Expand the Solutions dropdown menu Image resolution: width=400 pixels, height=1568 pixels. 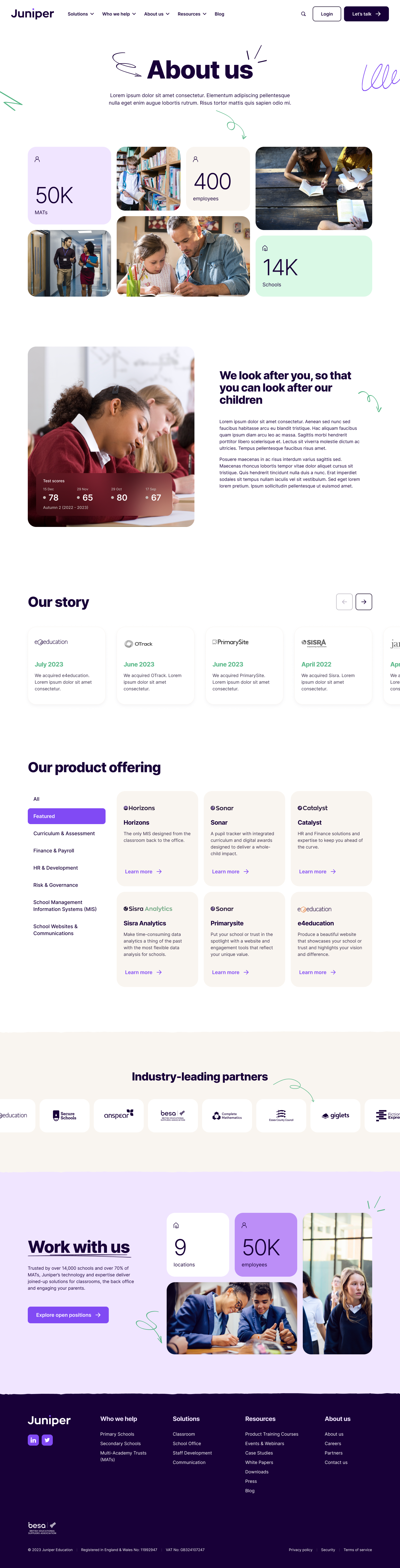click(81, 14)
